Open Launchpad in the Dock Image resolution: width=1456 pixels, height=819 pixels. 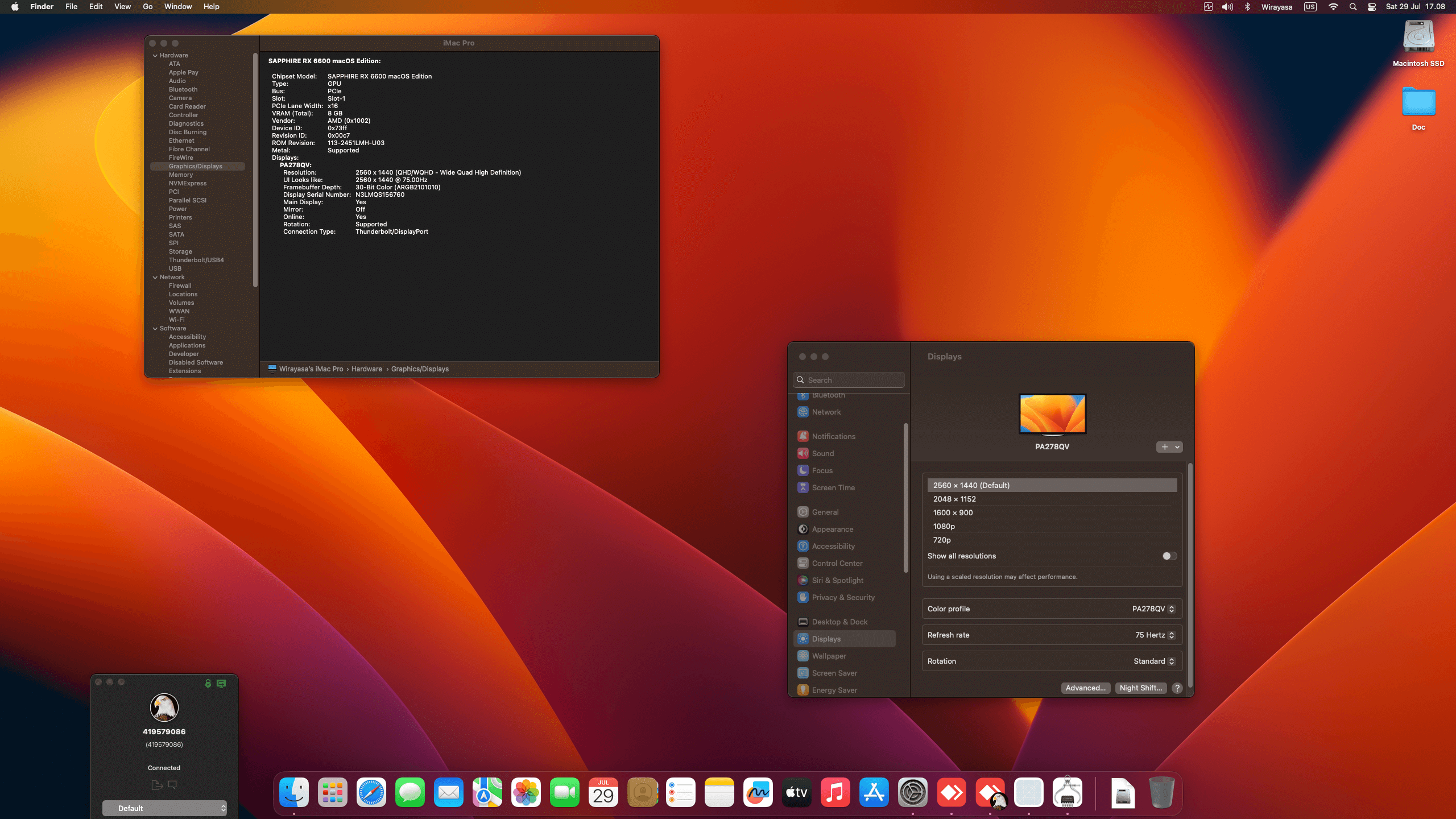[x=333, y=792]
